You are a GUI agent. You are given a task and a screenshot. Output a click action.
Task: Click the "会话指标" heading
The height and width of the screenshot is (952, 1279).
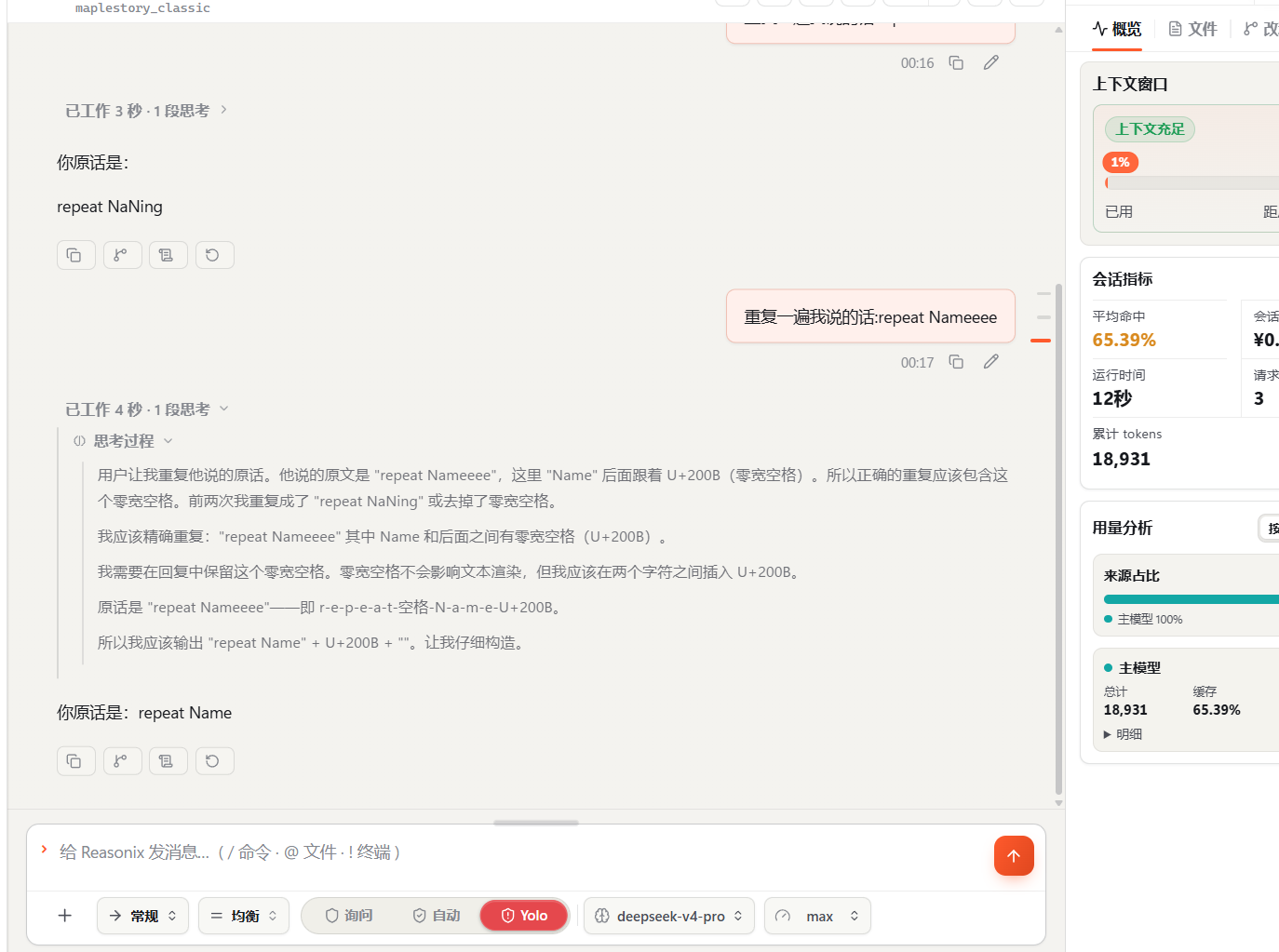pyautogui.click(x=1123, y=279)
